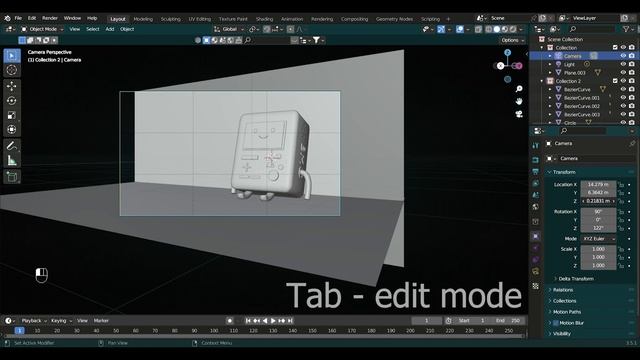Activate the 3D Cursor tool

(x=11, y=70)
